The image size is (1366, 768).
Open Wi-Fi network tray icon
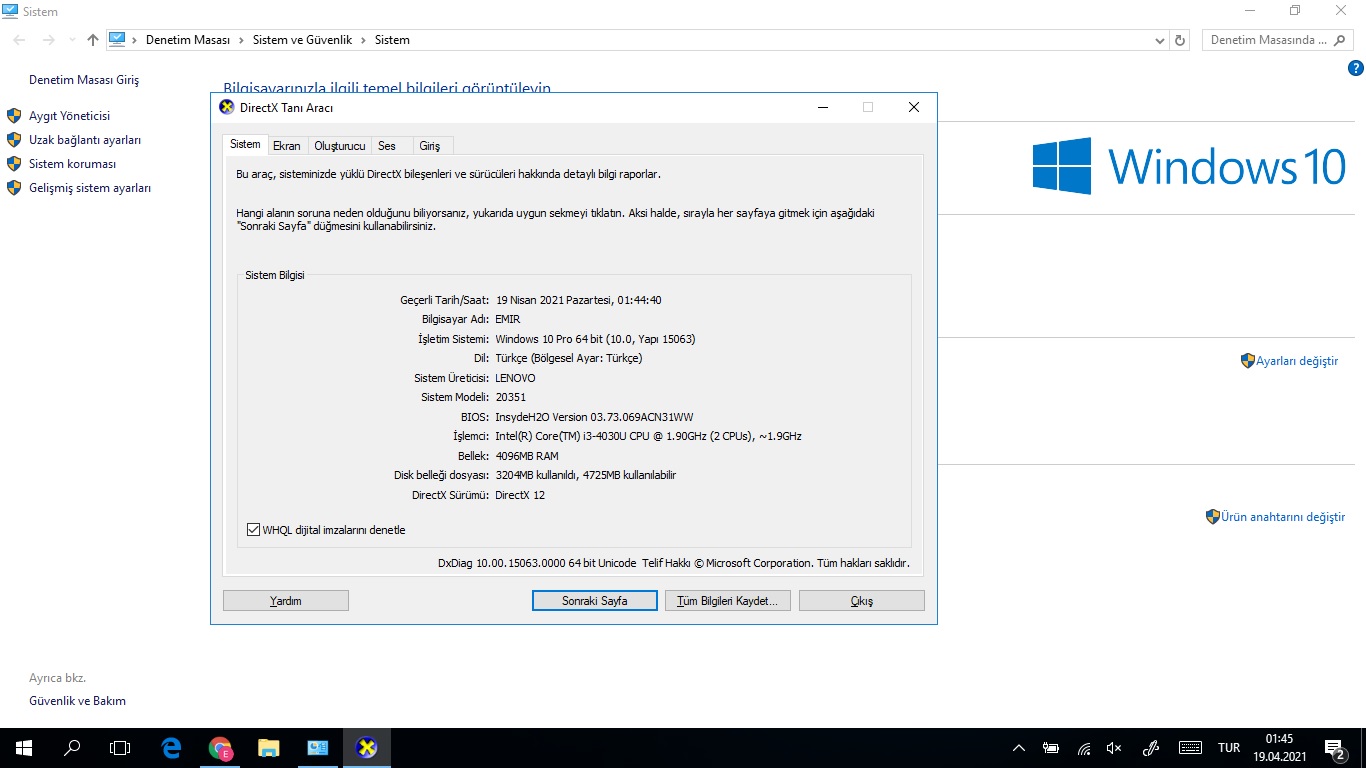[x=1084, y=748]
